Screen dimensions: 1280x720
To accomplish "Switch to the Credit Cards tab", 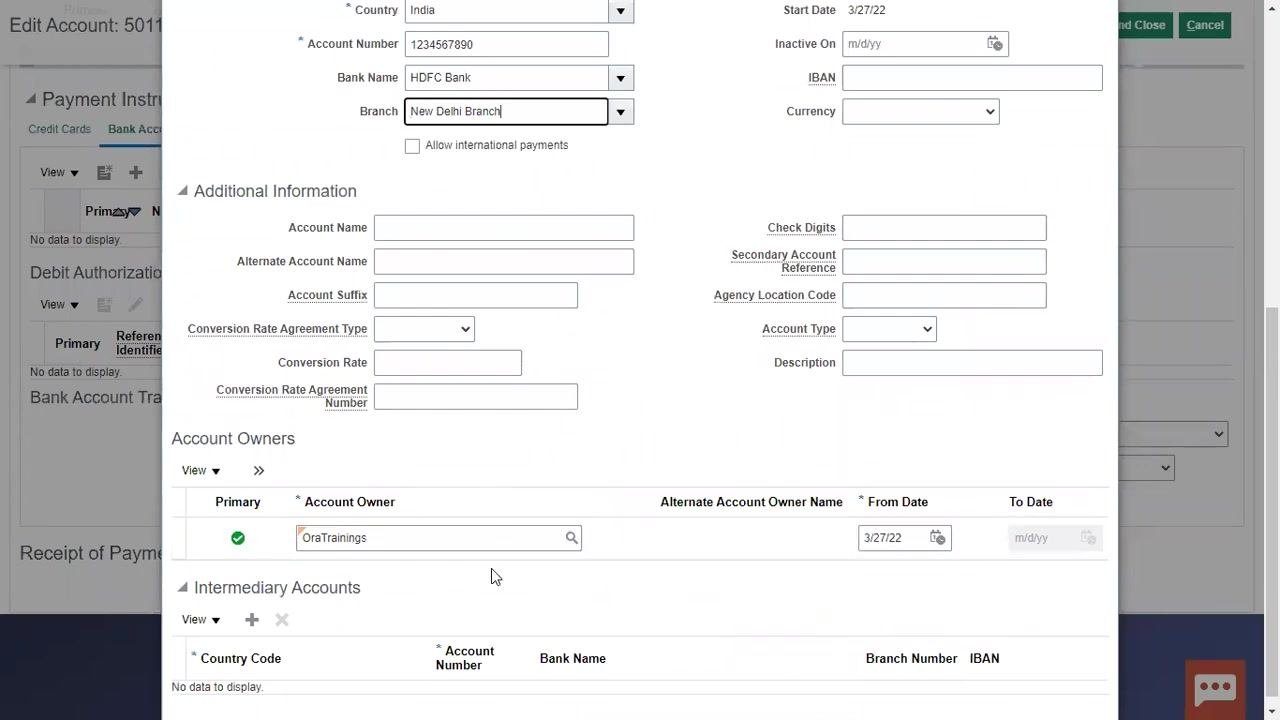I will click(59, 129).
